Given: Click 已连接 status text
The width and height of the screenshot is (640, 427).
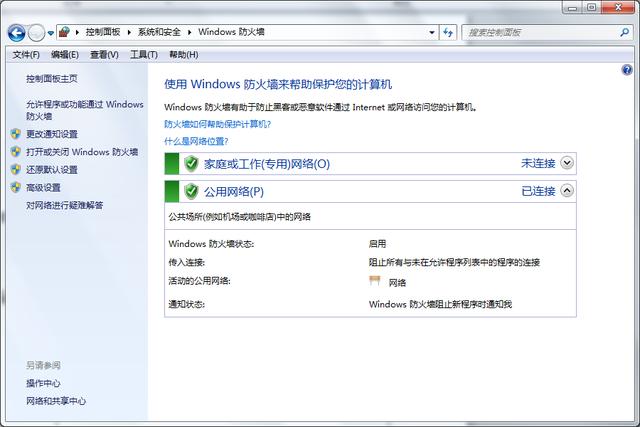Looking at the screenshot, I should point(538,191).
